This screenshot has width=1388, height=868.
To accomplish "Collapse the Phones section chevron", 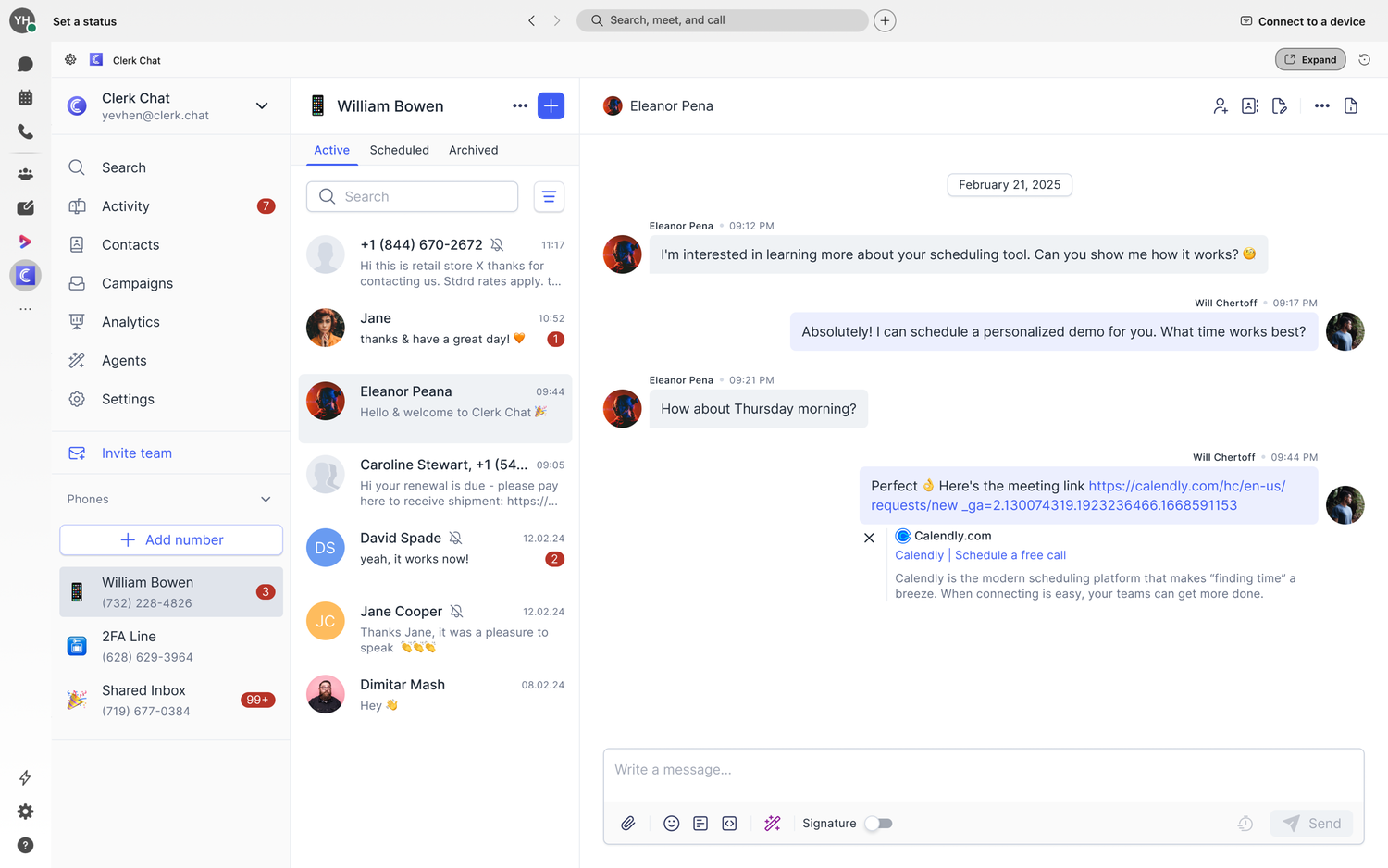I will [x=266, y=500].
